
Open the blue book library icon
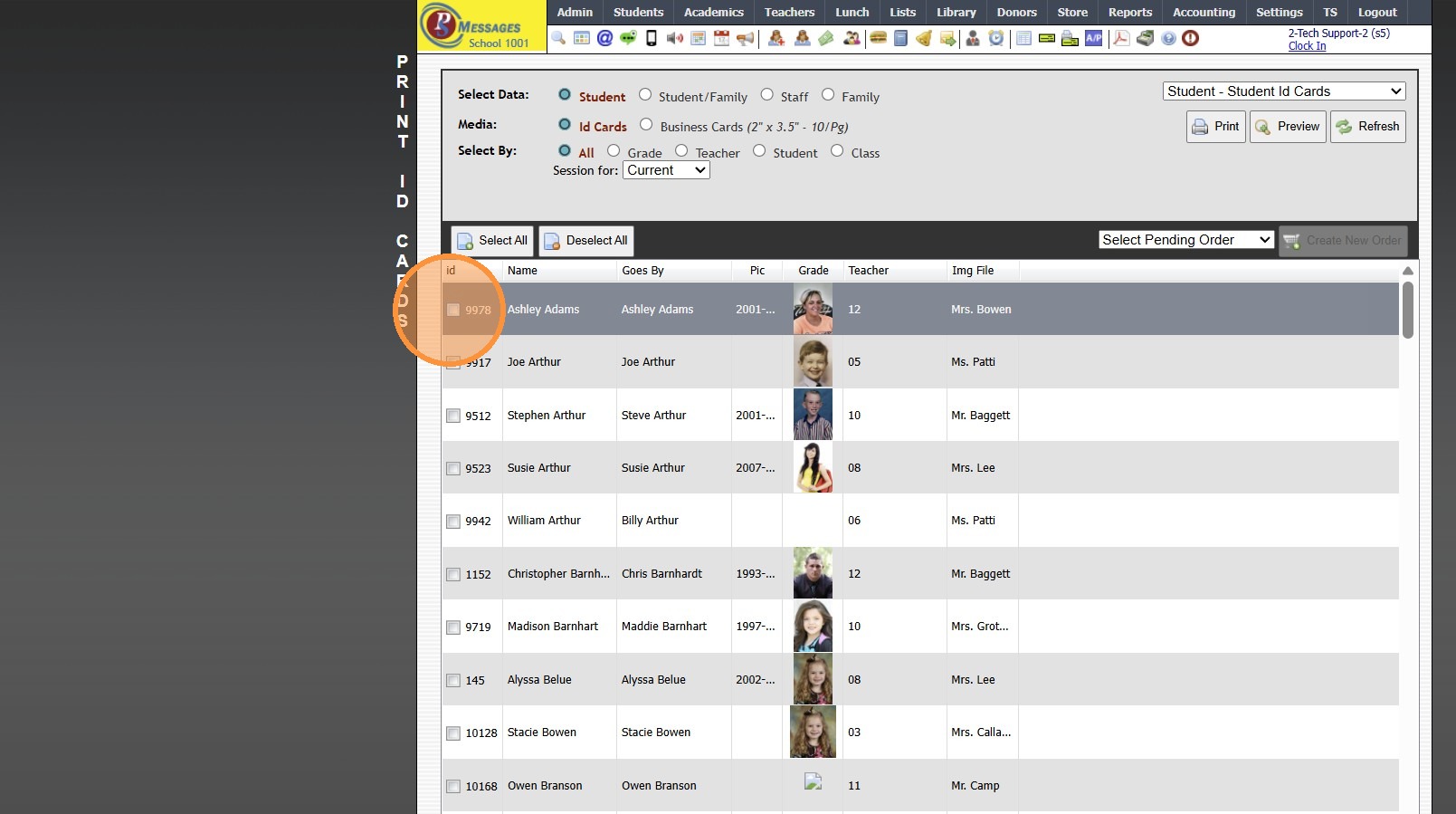pyautogui.click(x=900, y=38)
